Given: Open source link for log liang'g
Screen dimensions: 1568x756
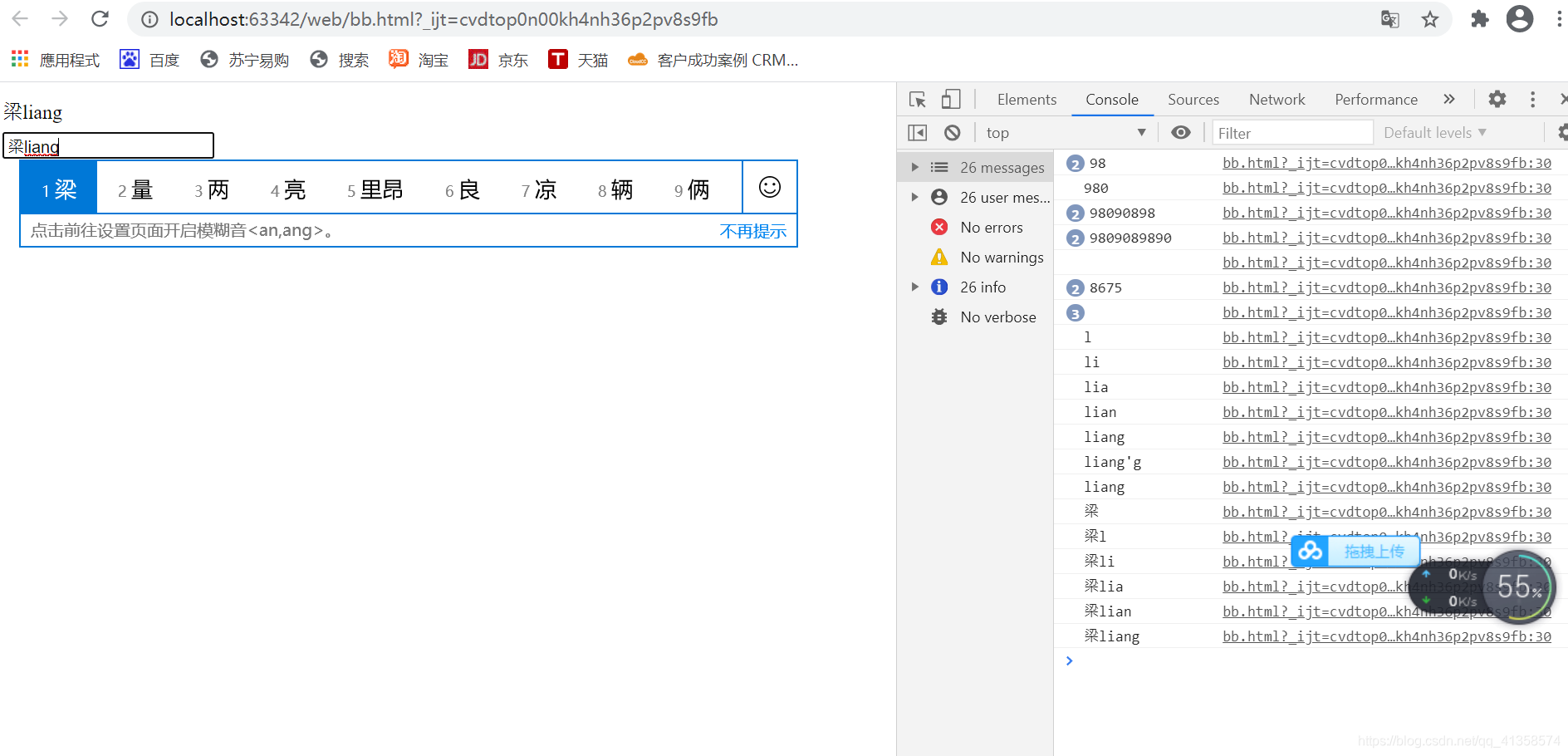Looking at the screenshot, I should pos(1386,462).
